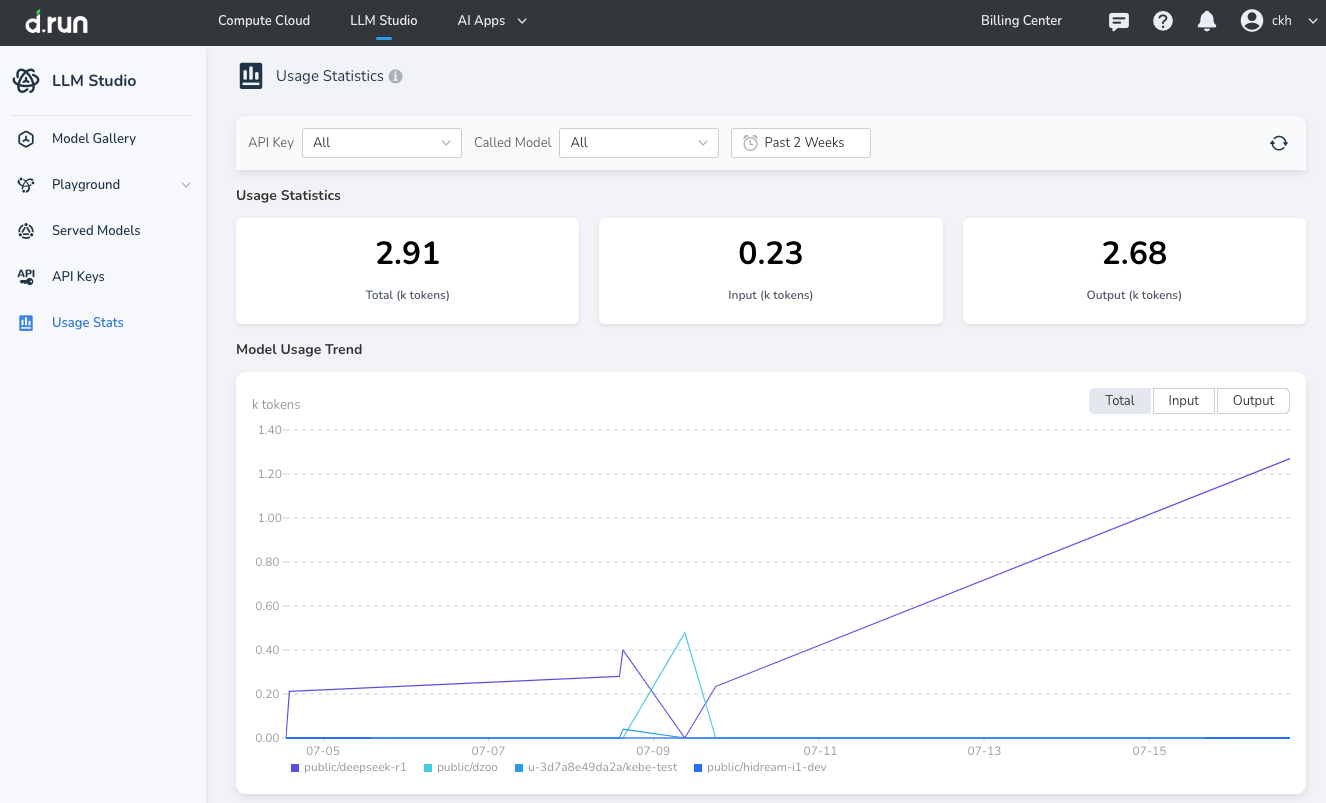Open the ckh user account menu
Viewport: 1326px width, 803px height.
[1280, 21]
